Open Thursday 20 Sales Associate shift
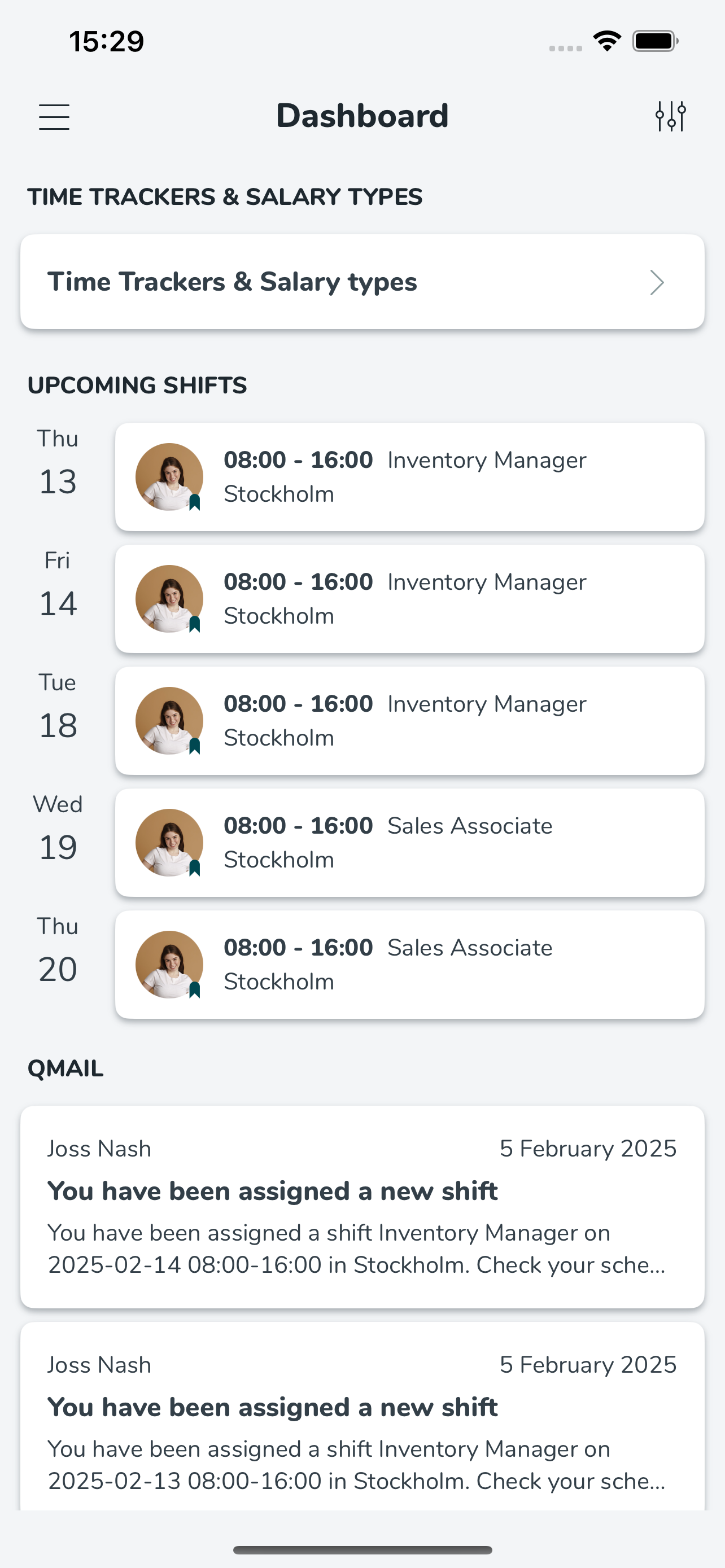 410,964
